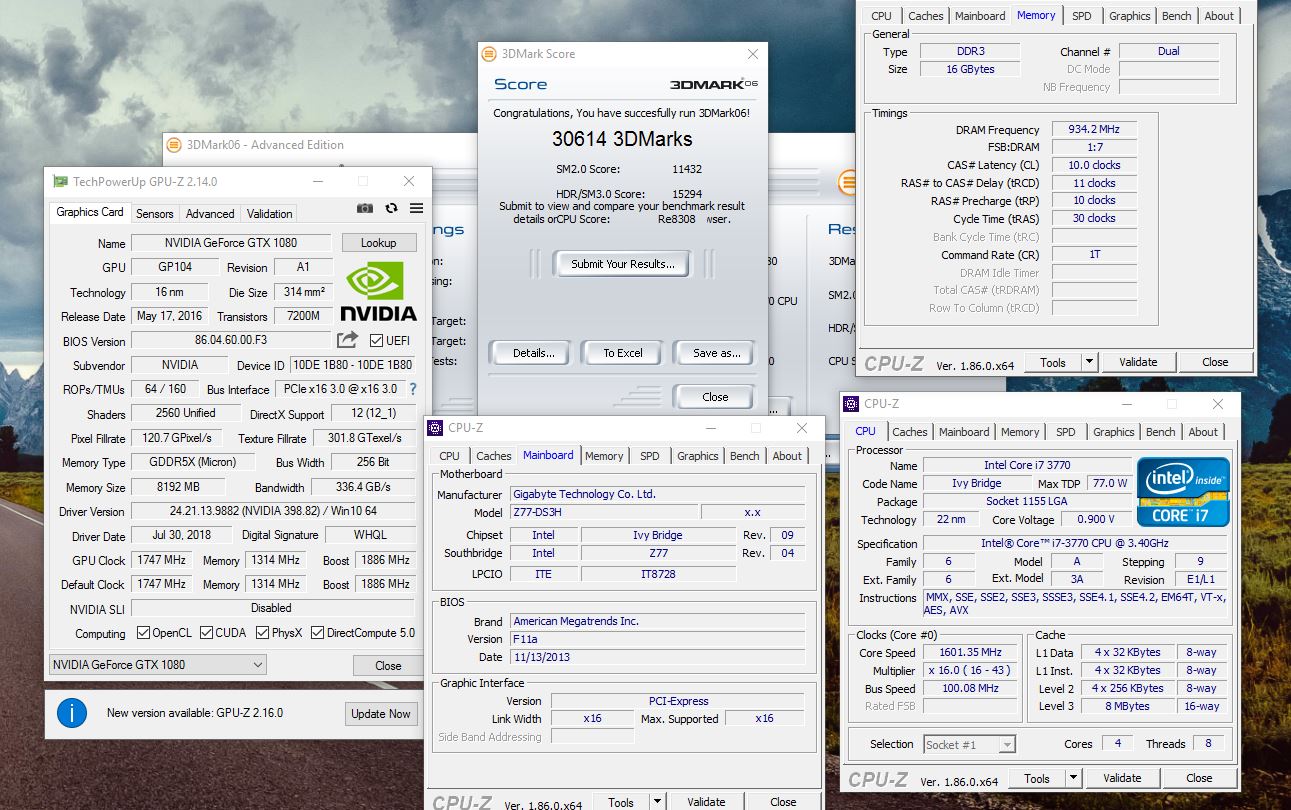Click the Intel Core i7 logo in CPU-Z
This screenshot has height=810, width=1291.
1184,491
